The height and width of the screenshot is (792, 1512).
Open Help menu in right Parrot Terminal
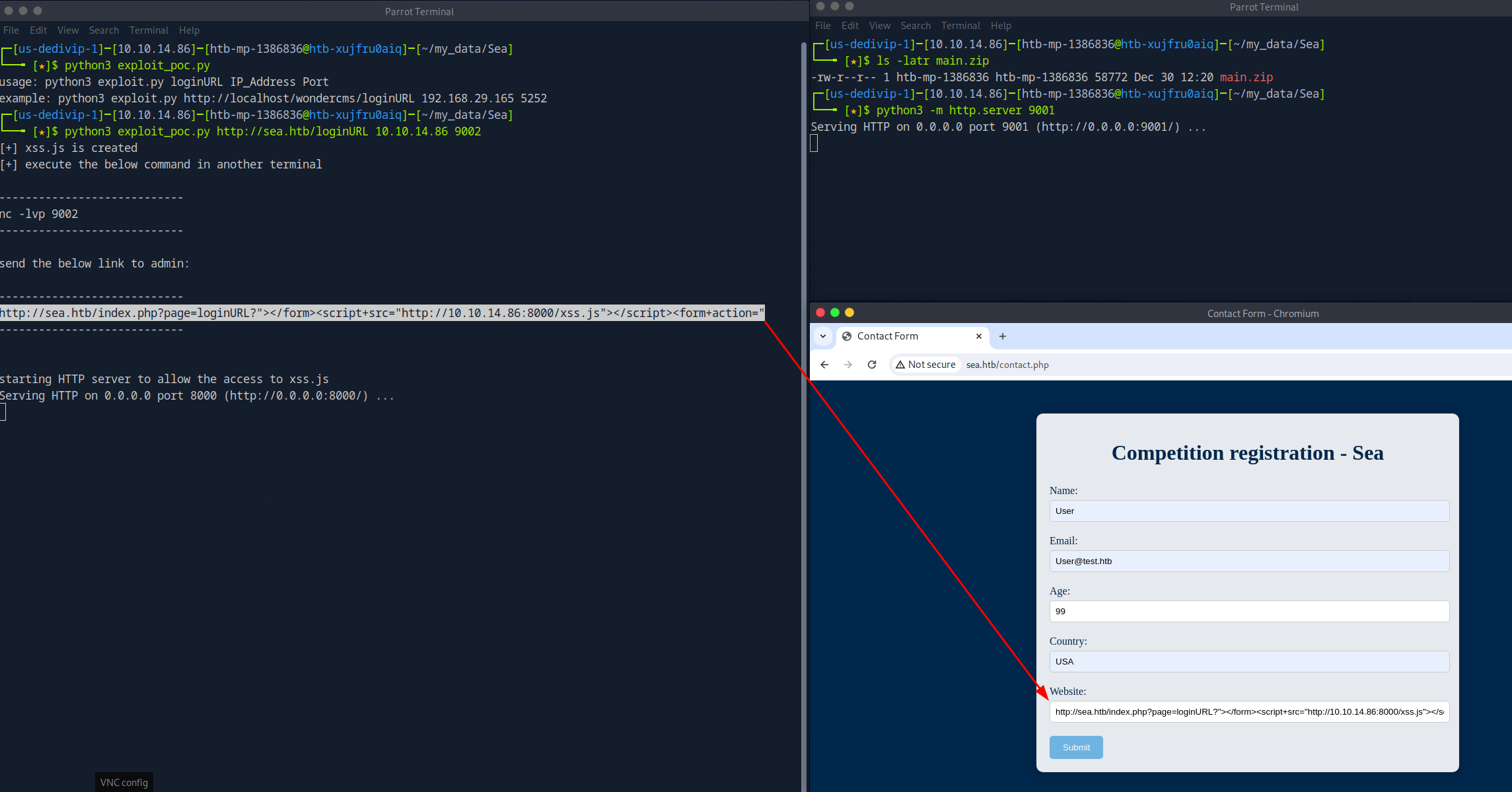(x=1001, y=26)
